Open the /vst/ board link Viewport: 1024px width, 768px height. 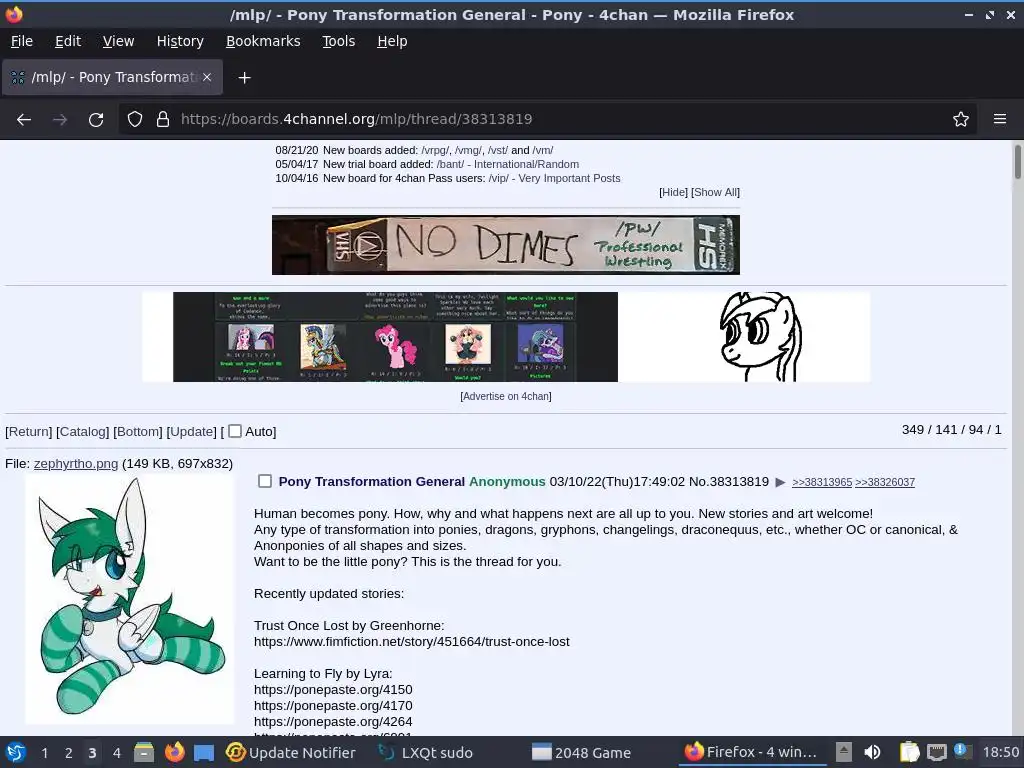pyautogui.click(x=498, y=150)
